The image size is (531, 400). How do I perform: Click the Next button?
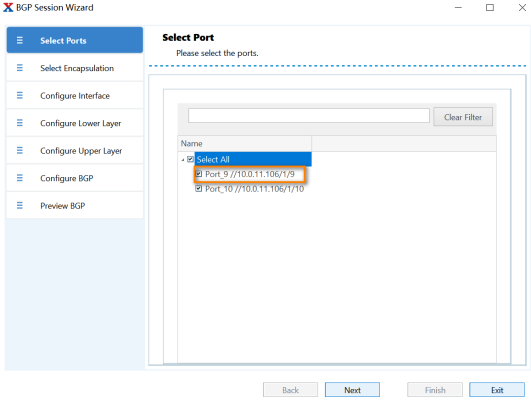(352, 390)
